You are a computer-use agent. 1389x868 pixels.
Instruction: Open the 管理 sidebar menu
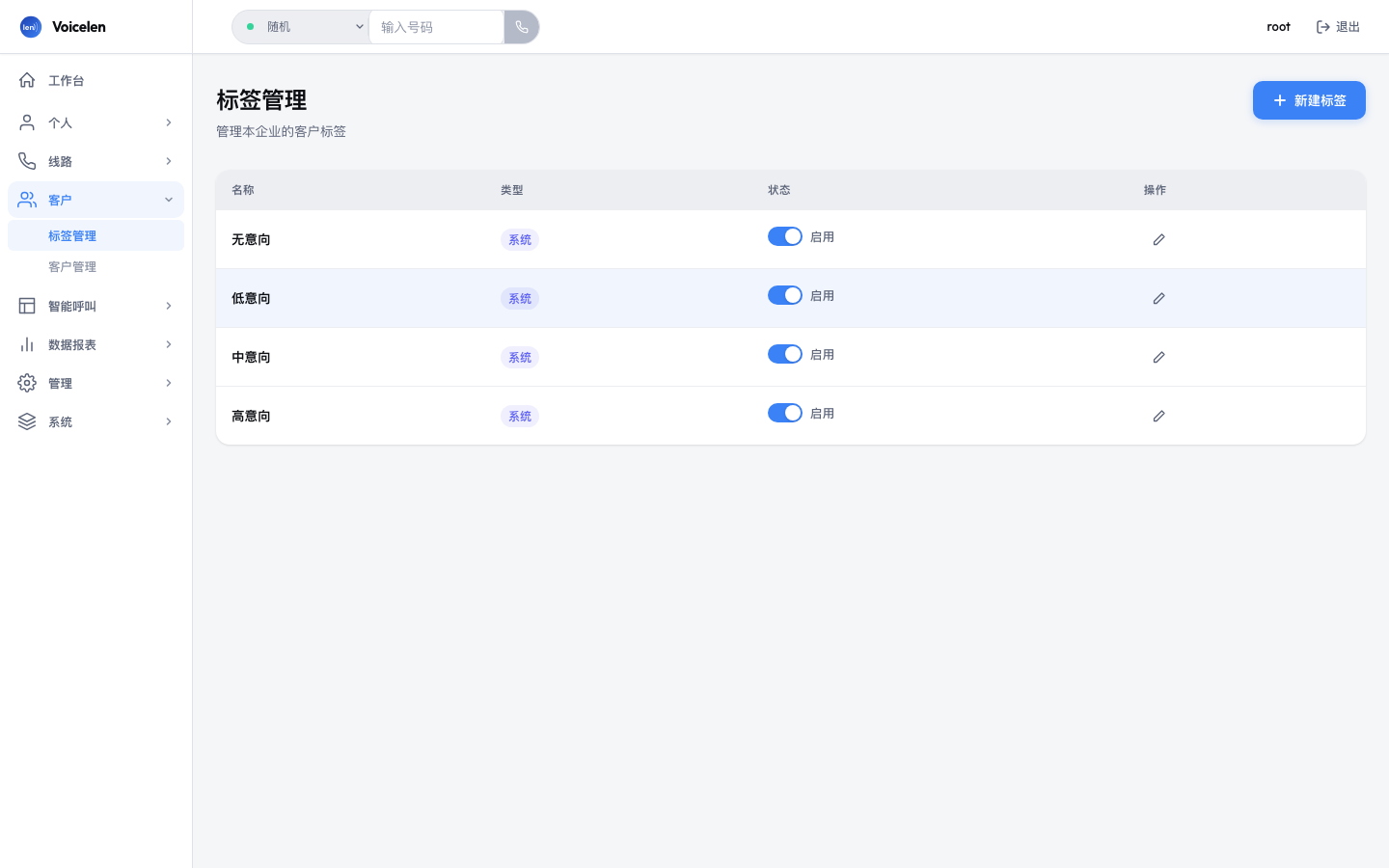point(95,383)
